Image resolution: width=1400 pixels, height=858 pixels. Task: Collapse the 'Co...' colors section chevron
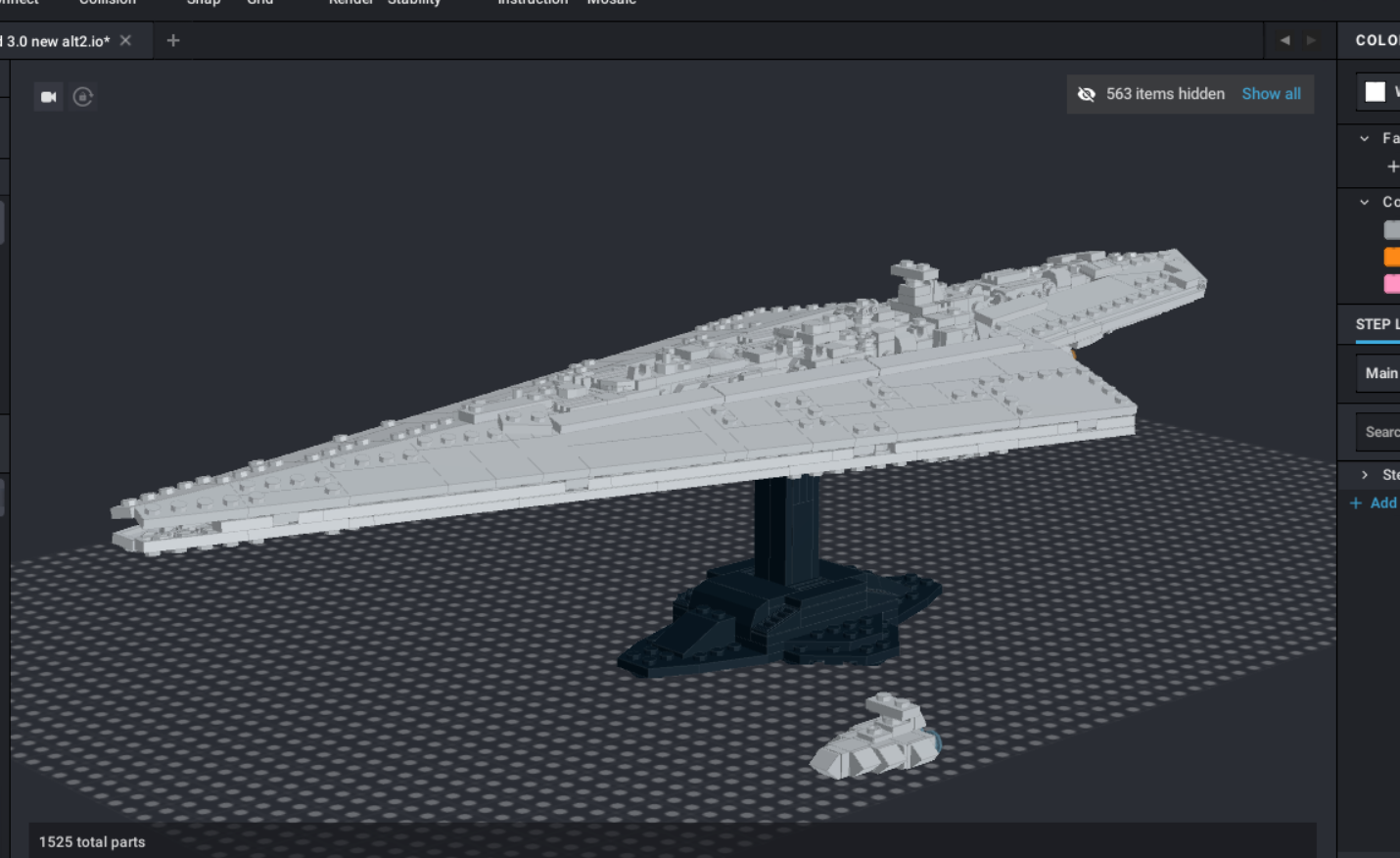[1365, 202]
